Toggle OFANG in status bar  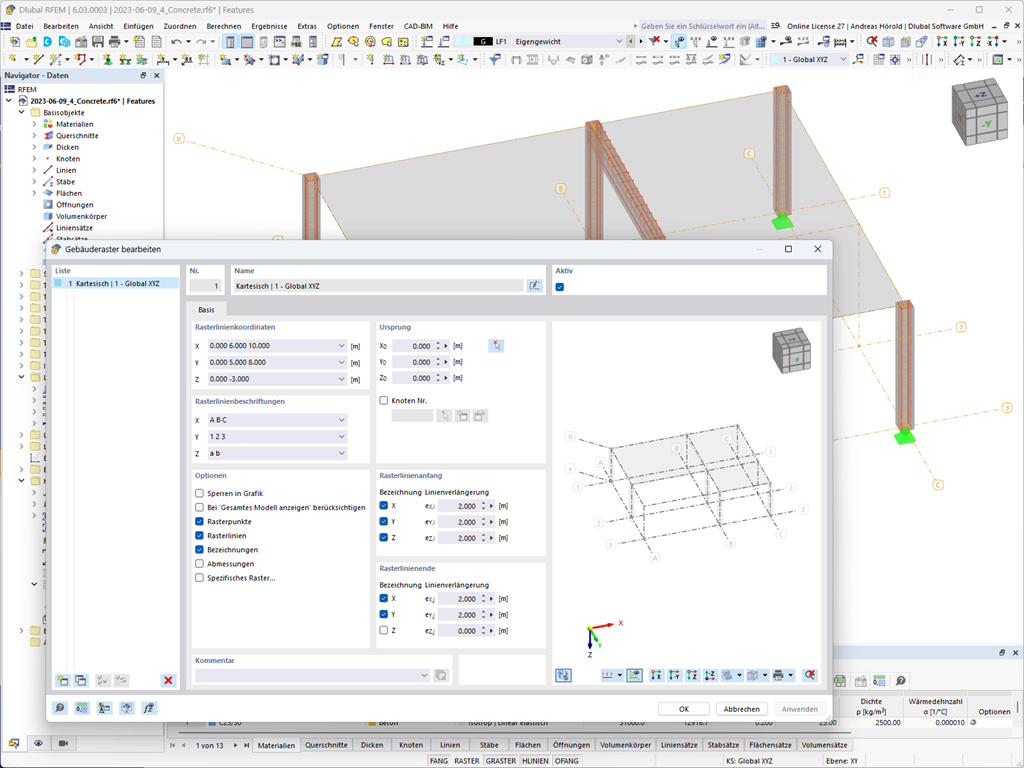(567, 761)
